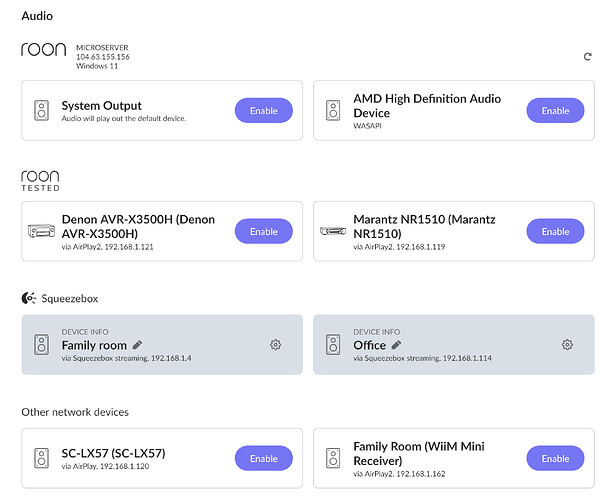Image resolution: width=600 pixels, height=500 pixels.
Task: Click 'Audio will play out the default device'
Action: coord(124,119)
